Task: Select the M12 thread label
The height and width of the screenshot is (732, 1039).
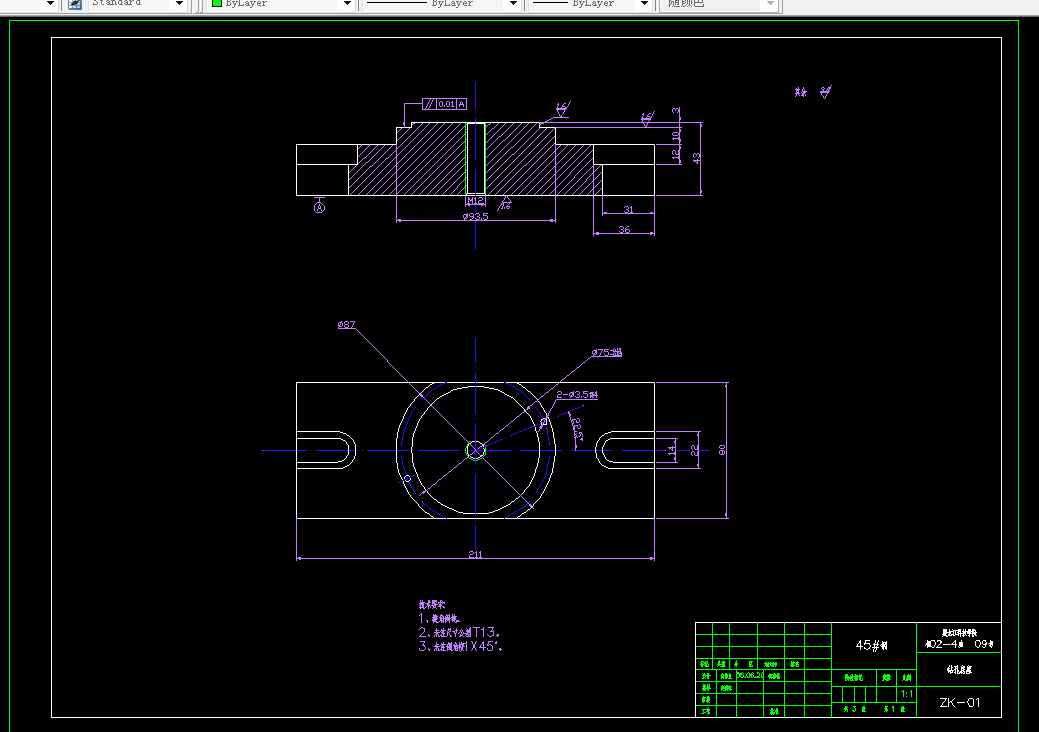Action: (475, 201)
